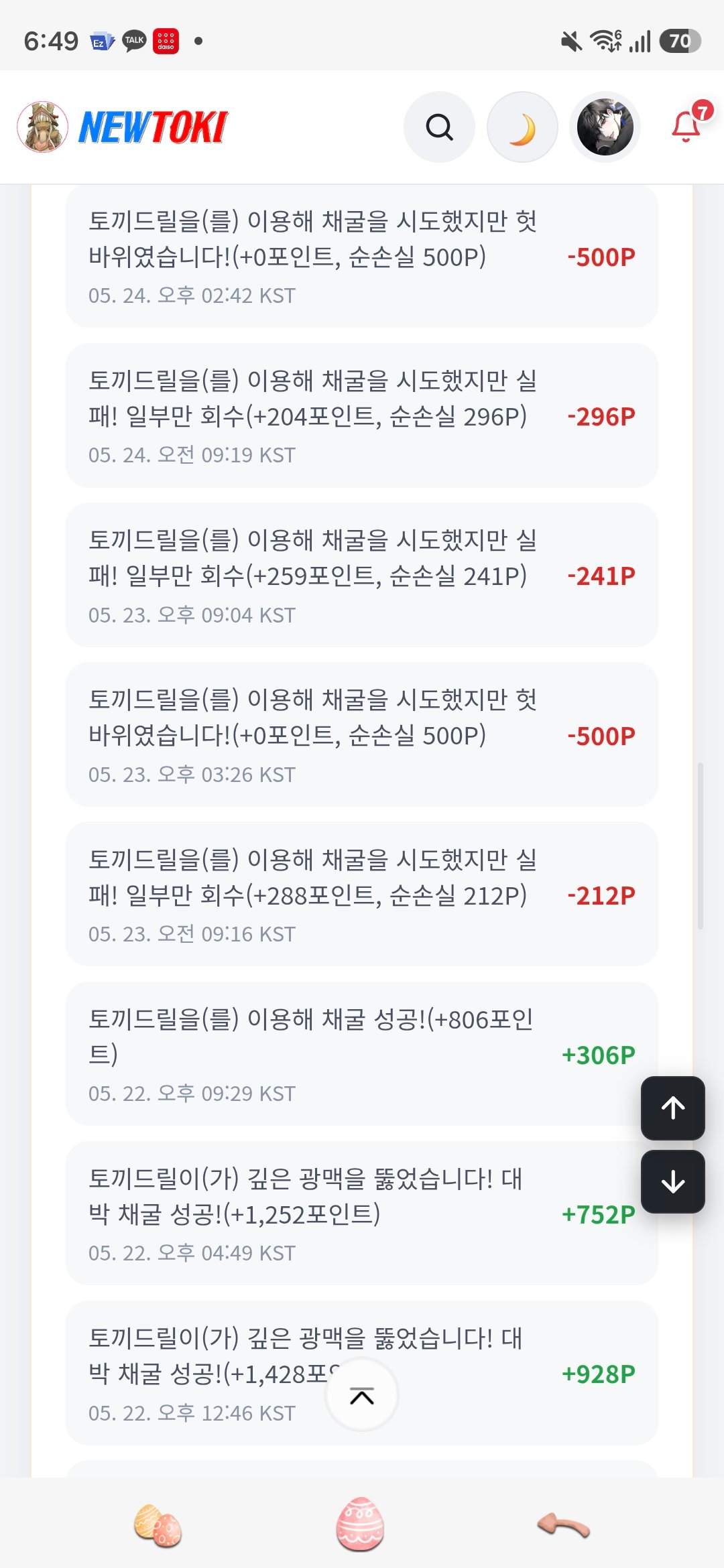Toggle dark mode moon button
The image size is (724, 1568).
click(522, 127)
